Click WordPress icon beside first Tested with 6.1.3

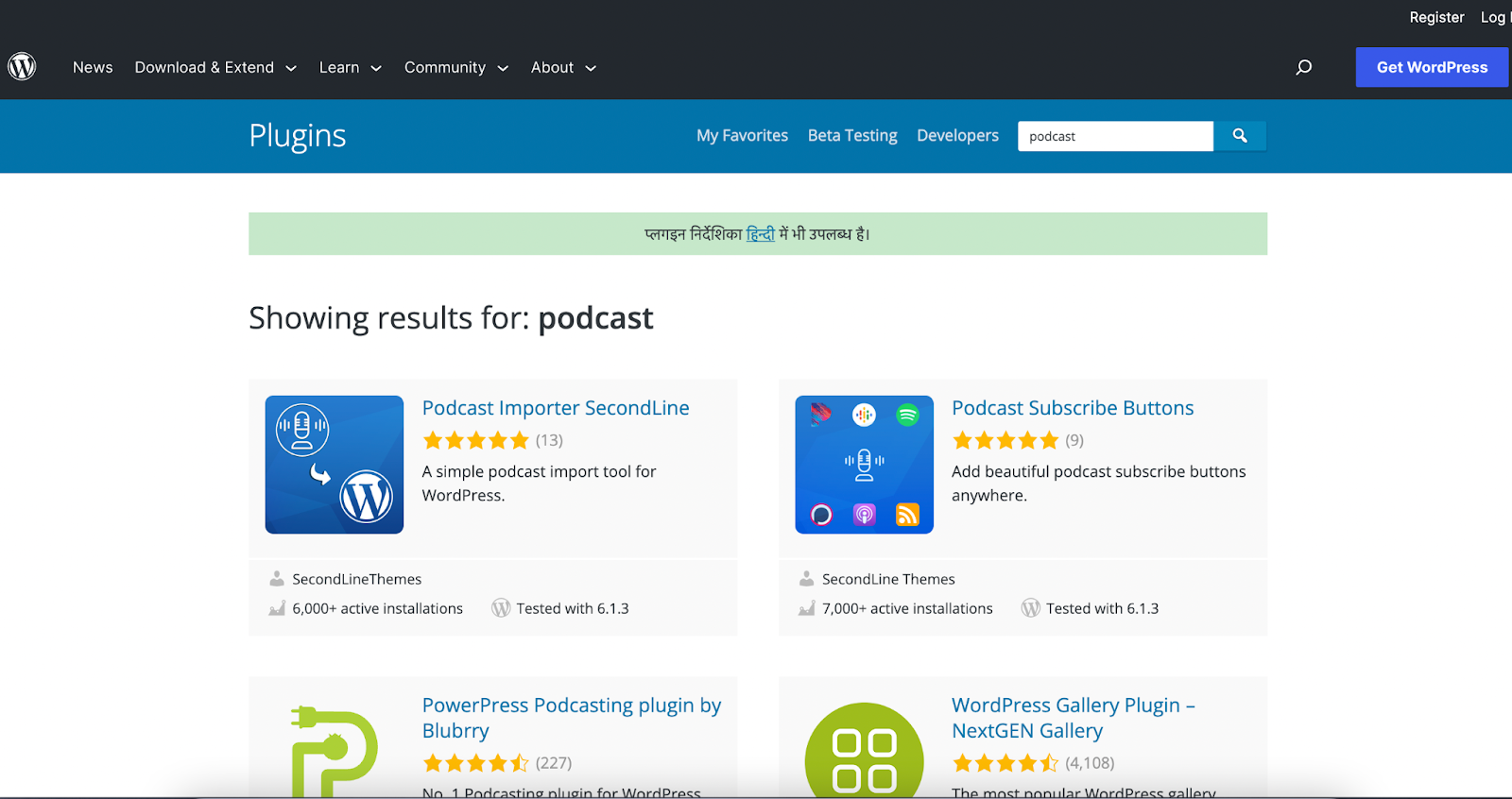(501, 608)
